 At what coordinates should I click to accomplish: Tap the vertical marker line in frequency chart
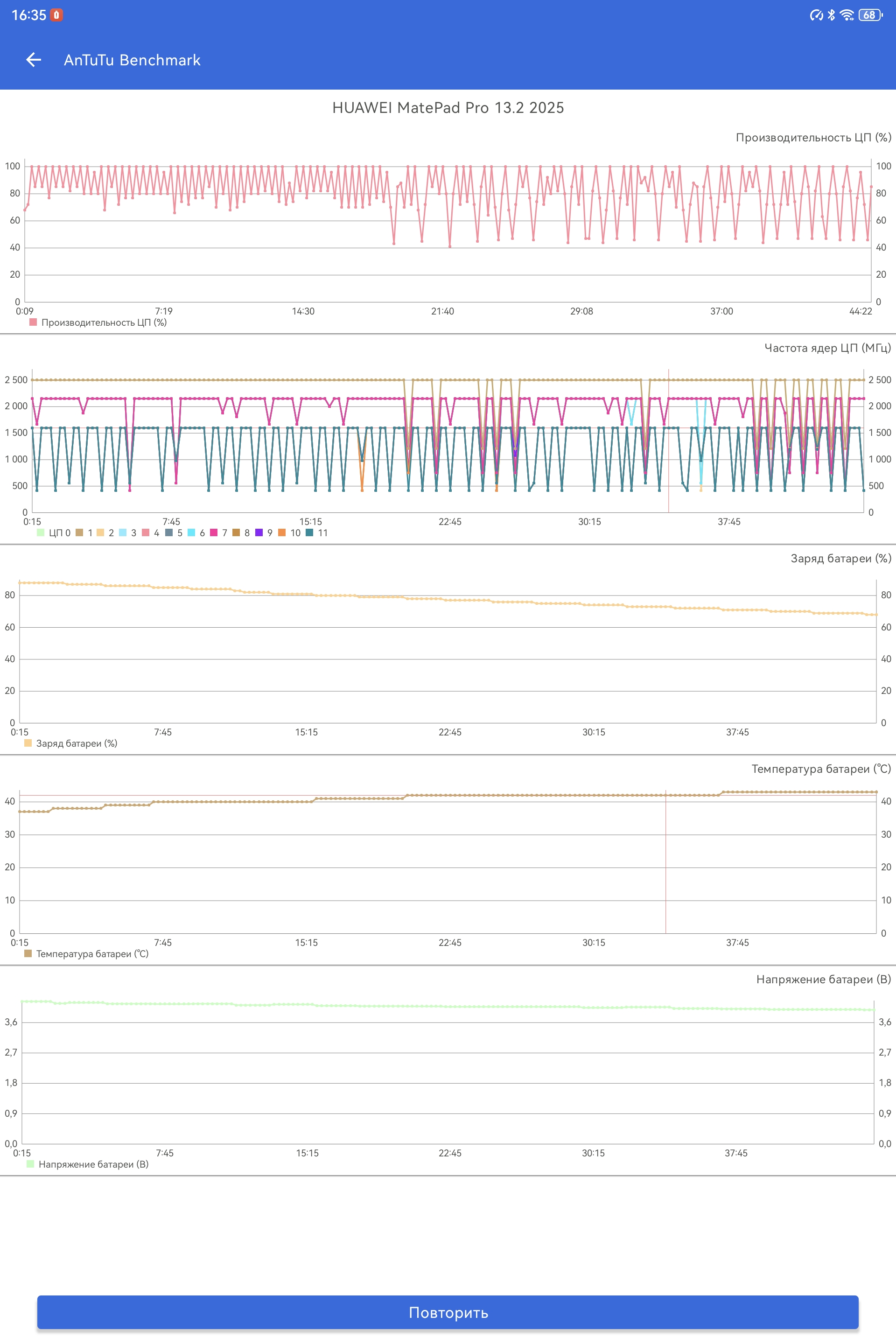click(669, 441)
